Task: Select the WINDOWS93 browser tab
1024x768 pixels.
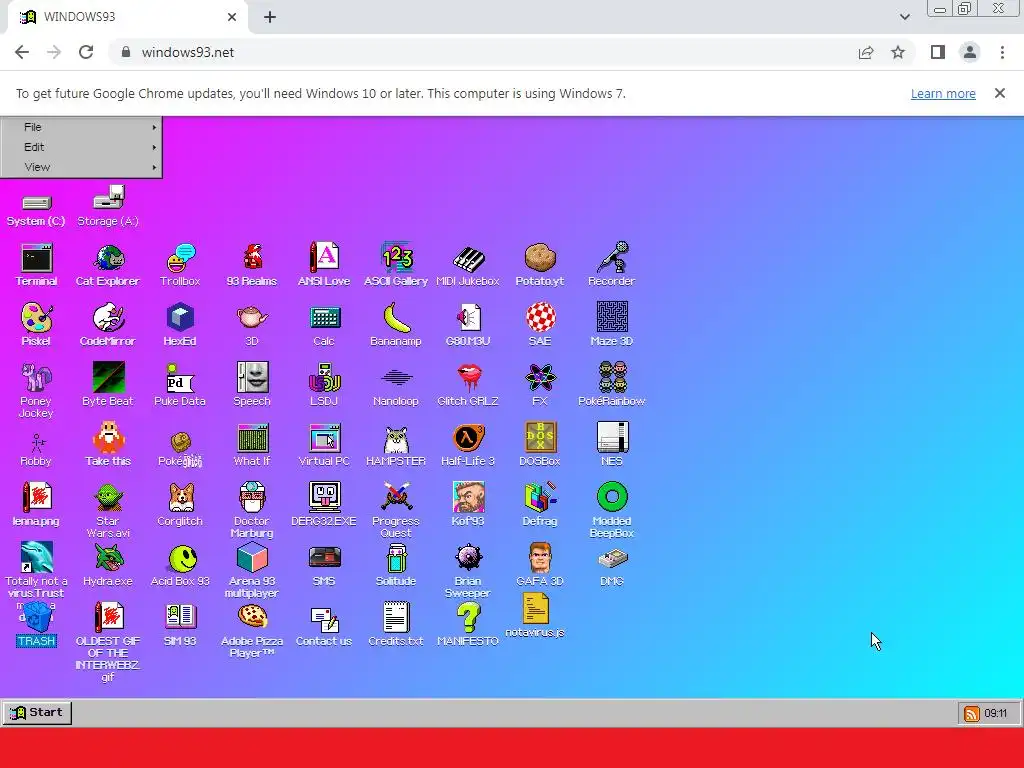Action: pos(127,17)
